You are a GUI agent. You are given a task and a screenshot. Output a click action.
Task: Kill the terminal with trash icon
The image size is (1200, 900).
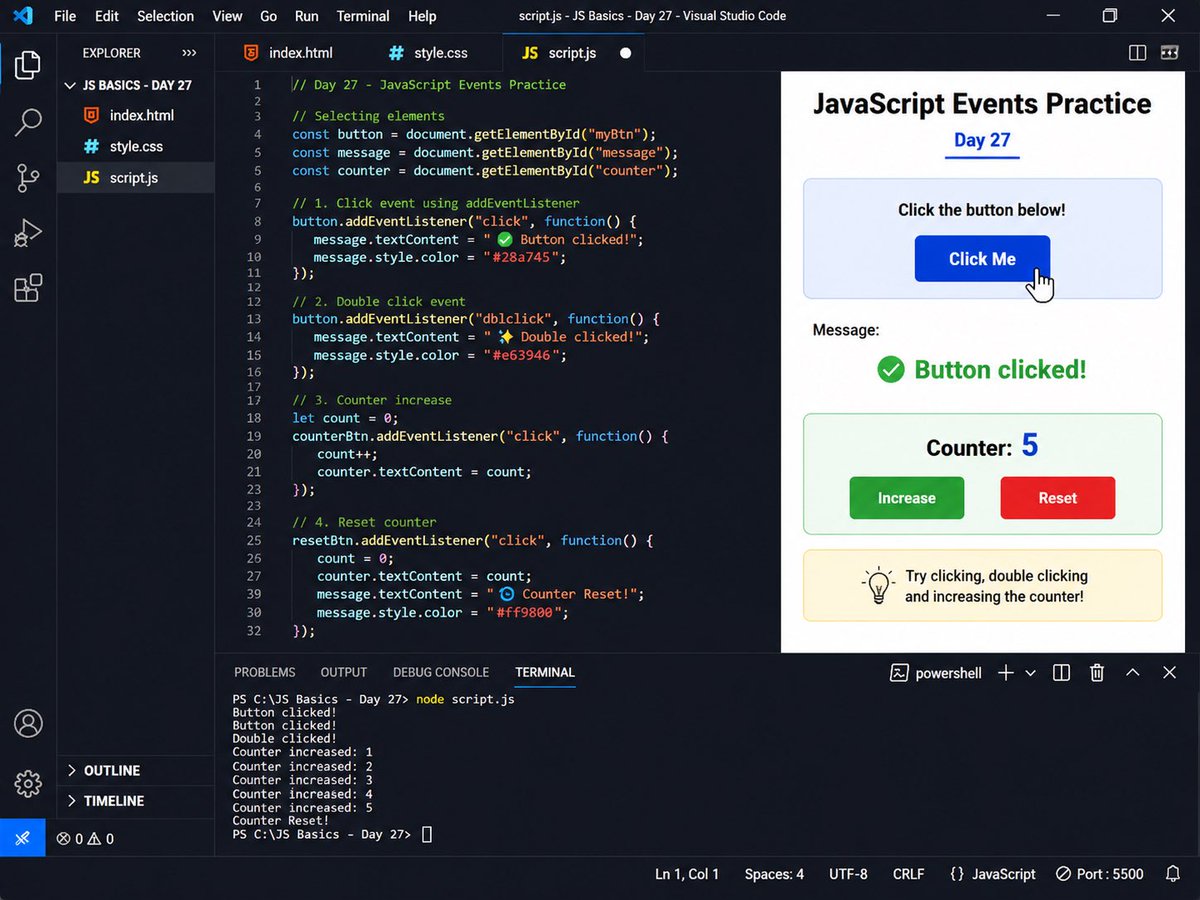pyautogui.click(x=1097, y=673)
